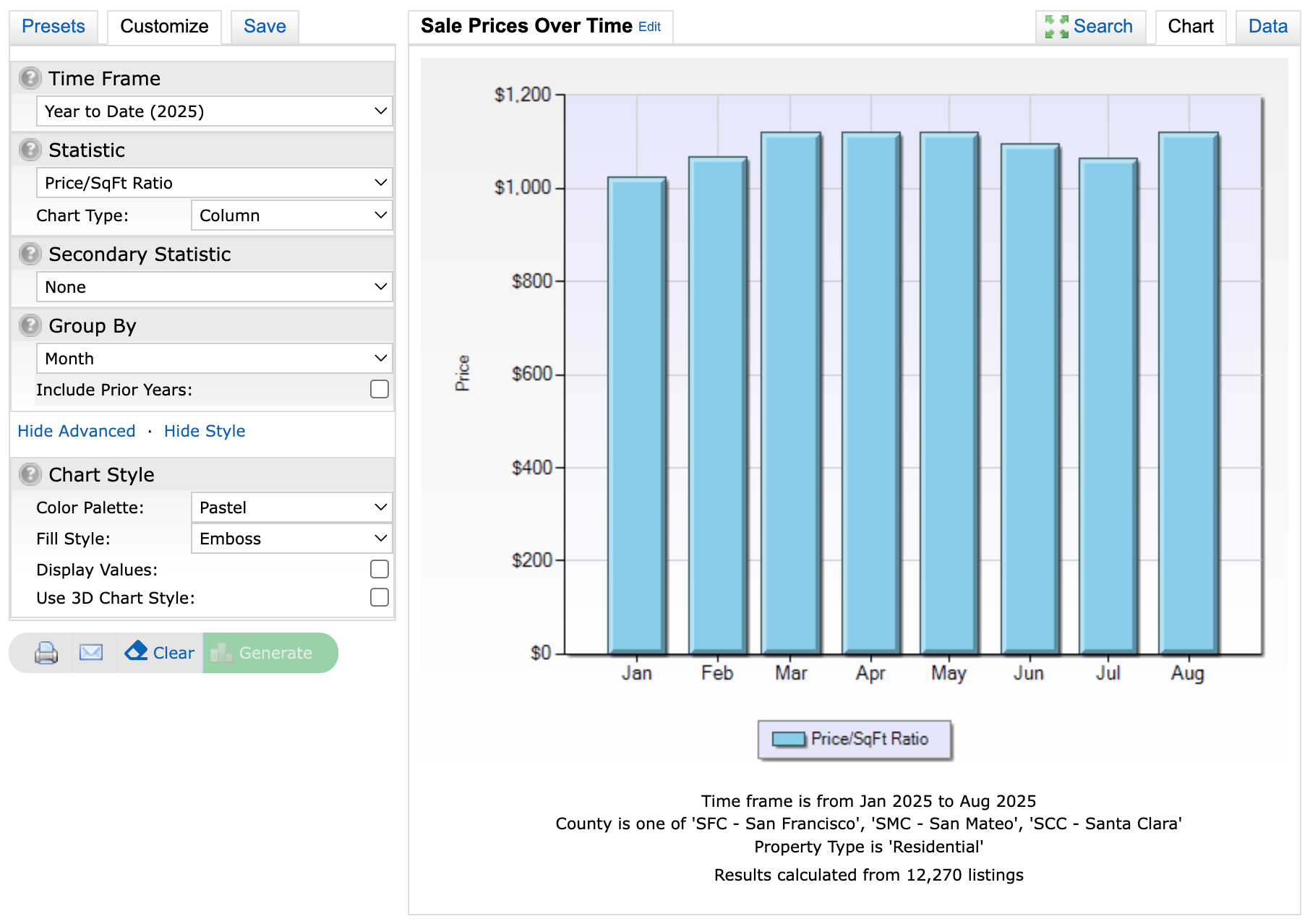Click the Time Frame help icon
Viewport: 1310px width, 924px height.
click(x=30, y=78)
